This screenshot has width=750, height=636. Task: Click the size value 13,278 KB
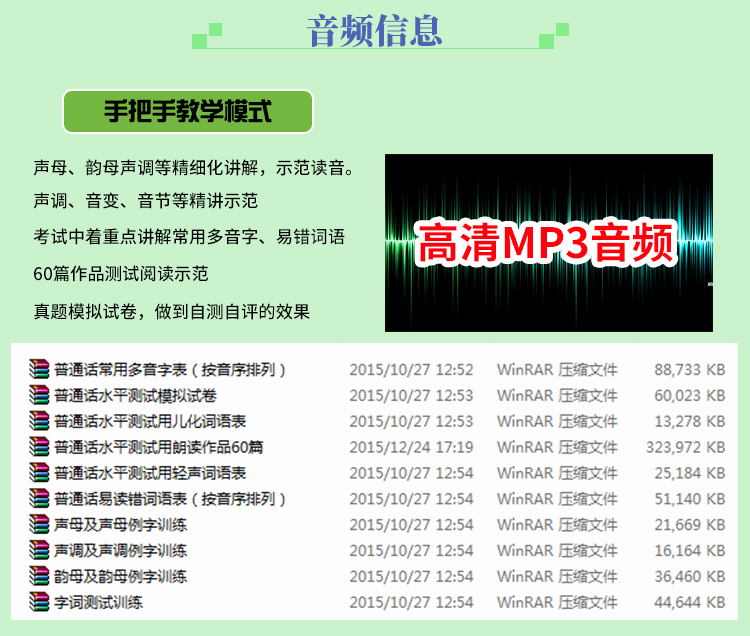(690, 421)
